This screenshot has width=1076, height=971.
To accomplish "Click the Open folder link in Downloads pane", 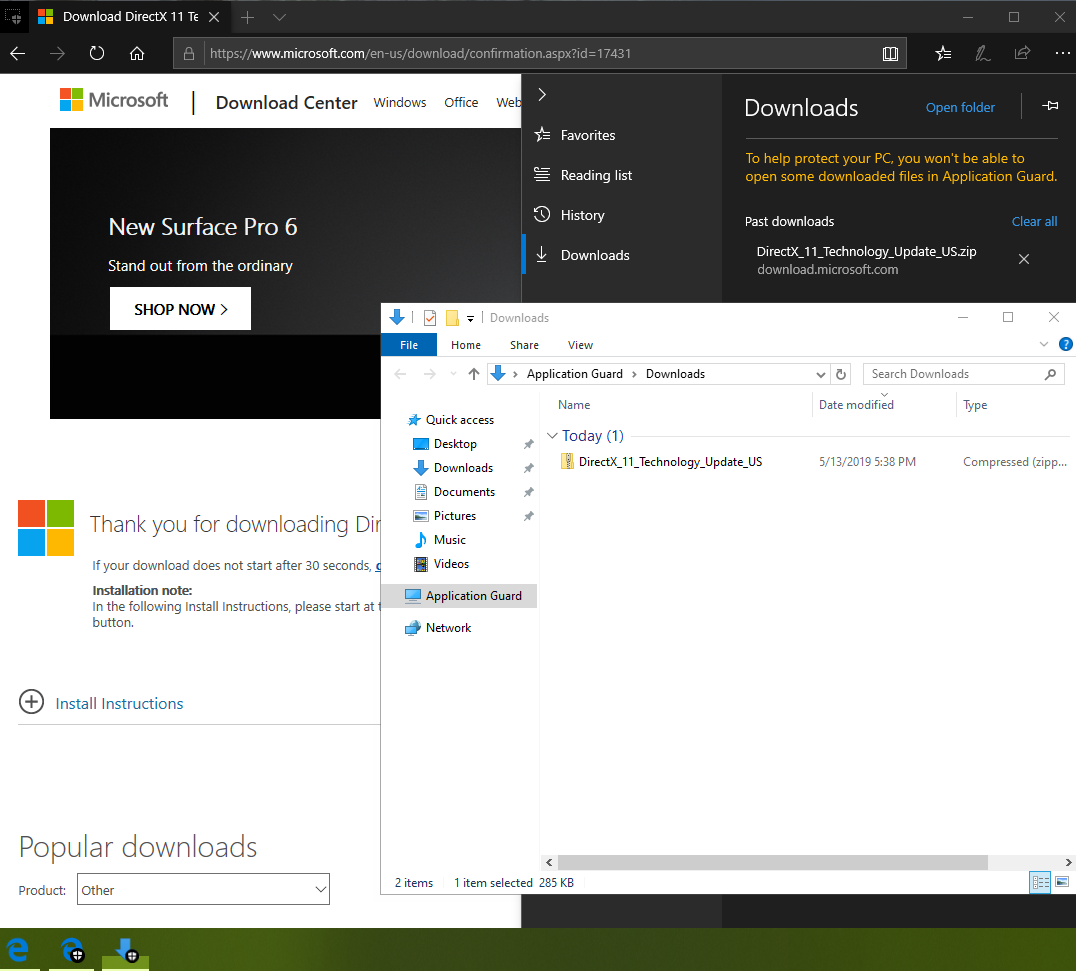I will [x=960, y=107].
